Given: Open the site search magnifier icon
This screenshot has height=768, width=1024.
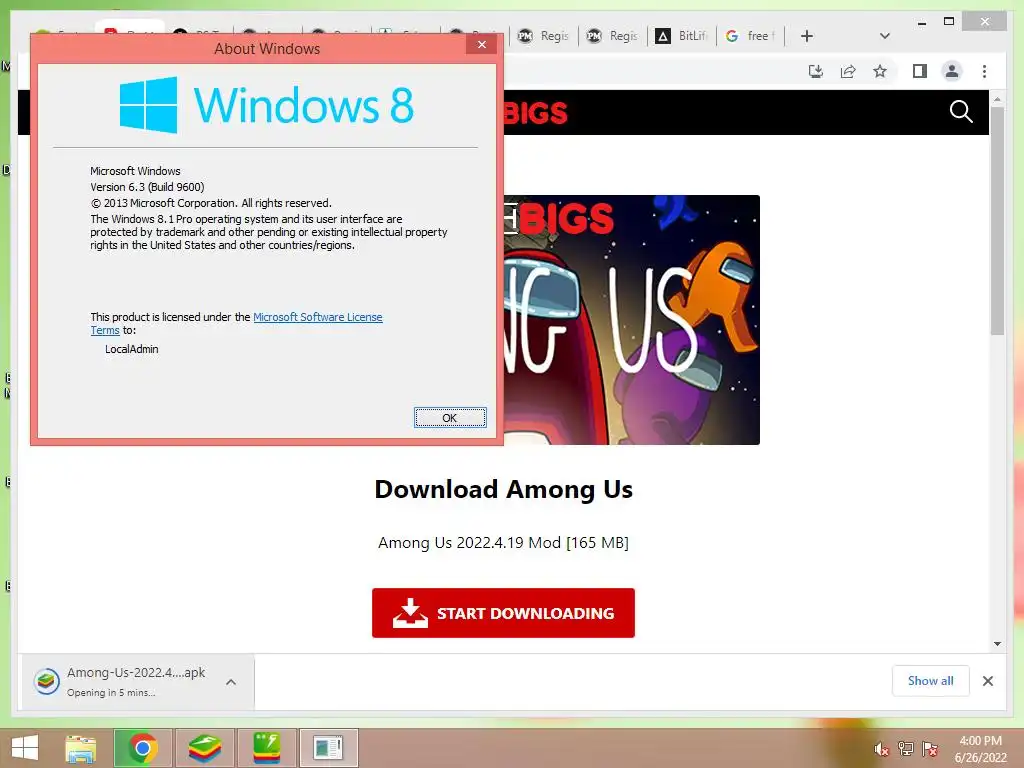Looking at the screenshot, I should pos(961,112).
